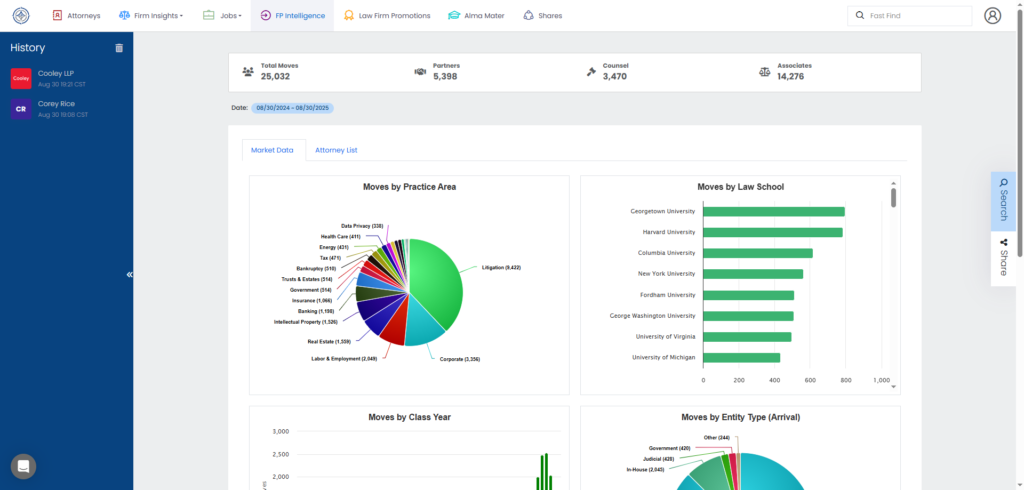The width and height of the screenshot is (1024, 490).
Task: Open the Share side panel button
Action: 1003,258
